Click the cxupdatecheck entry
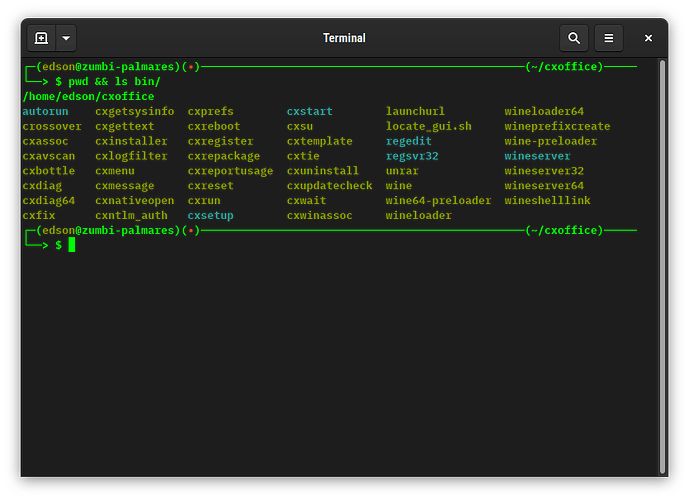689x500 pixels. tap(330, 185)
